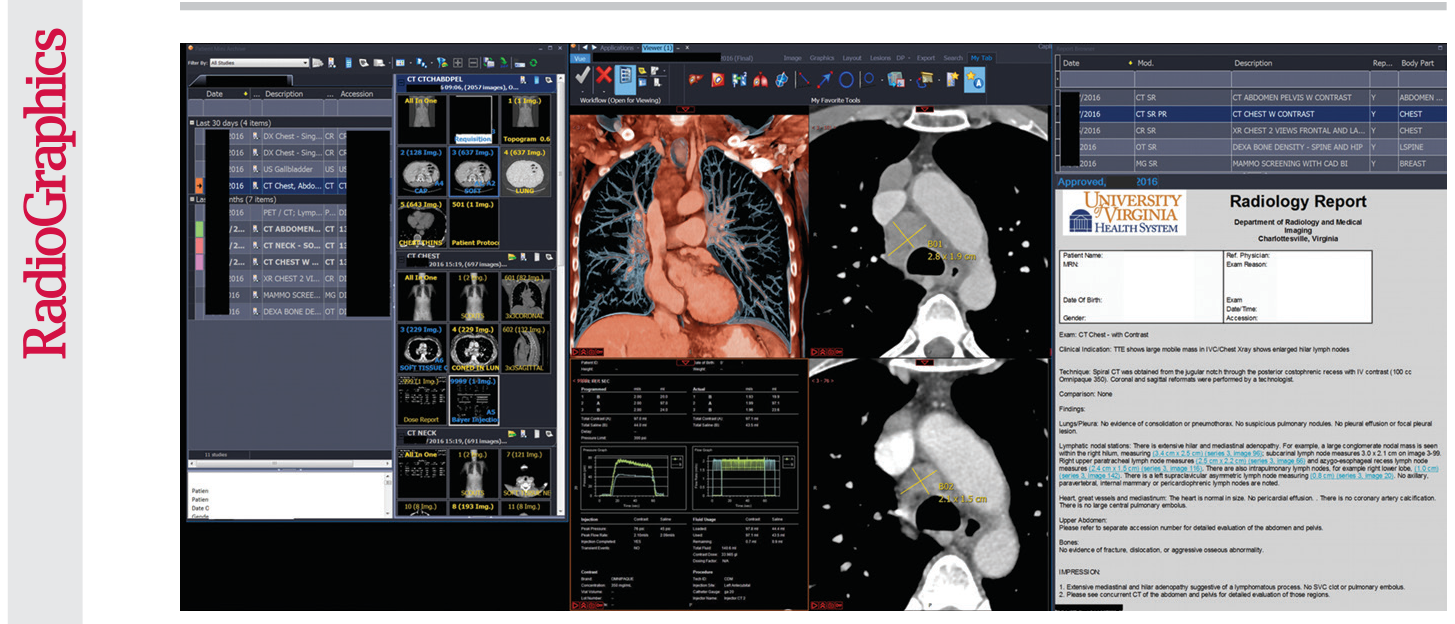1455x624 pixels.
Task: Collapse the Last 30 days group
Action: 193,122
